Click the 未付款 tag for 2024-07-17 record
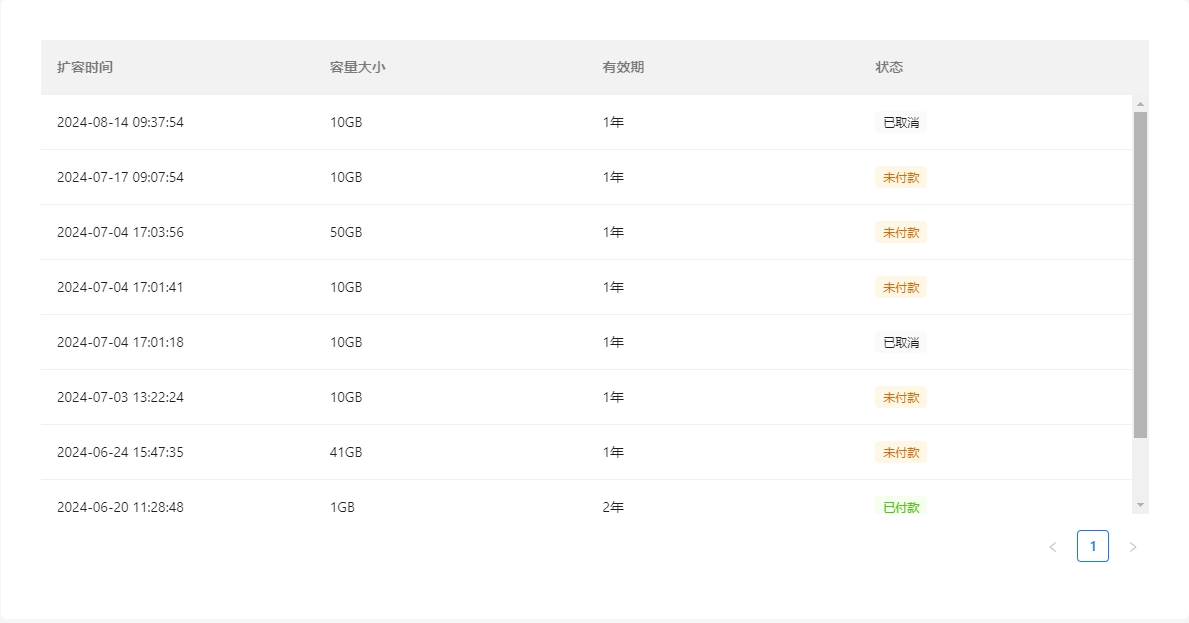The image size is (1189, 623). click(x=900, y=178)
